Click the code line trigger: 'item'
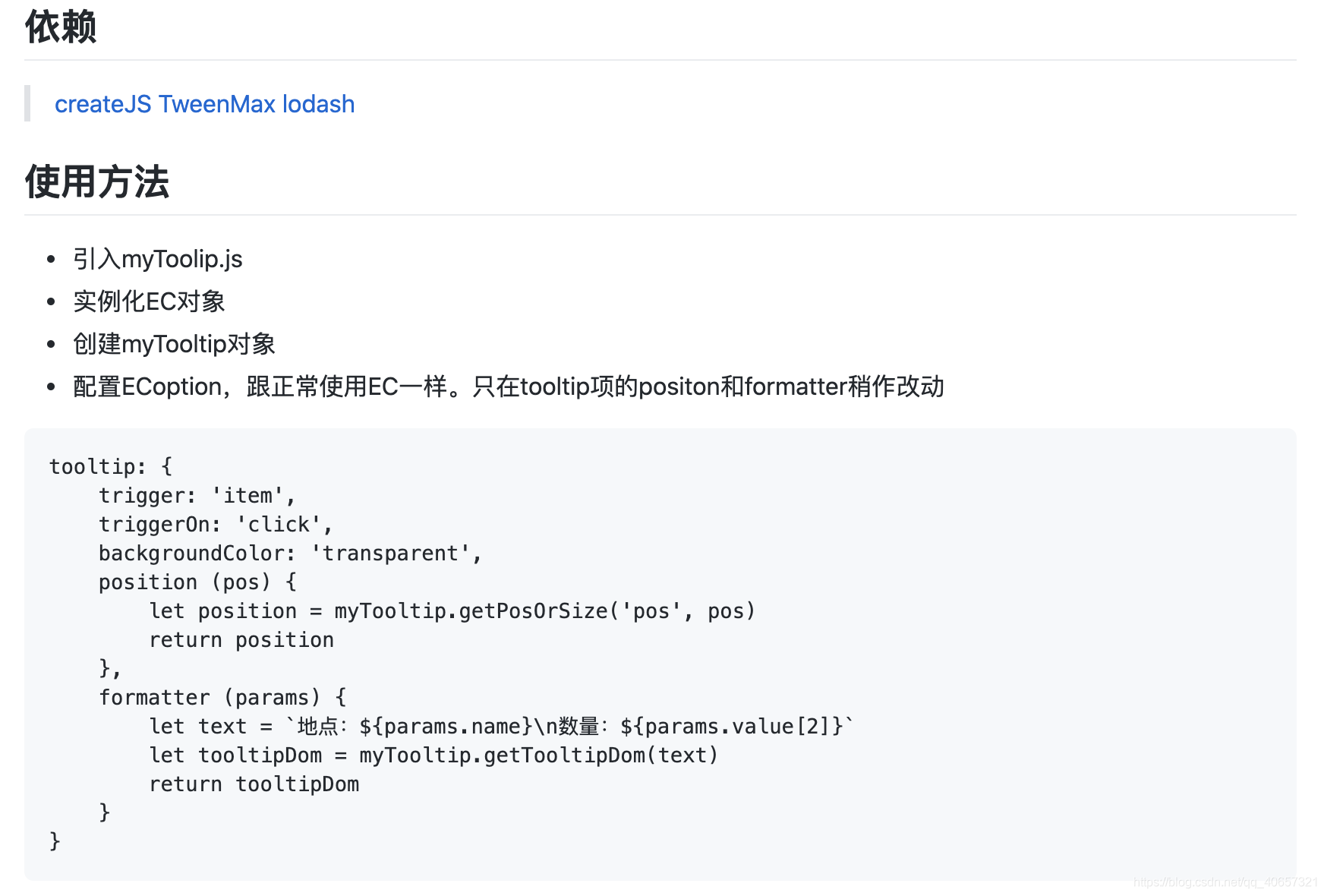The image size is (1324, 896). pyautogui.click(x=197, y=495)
